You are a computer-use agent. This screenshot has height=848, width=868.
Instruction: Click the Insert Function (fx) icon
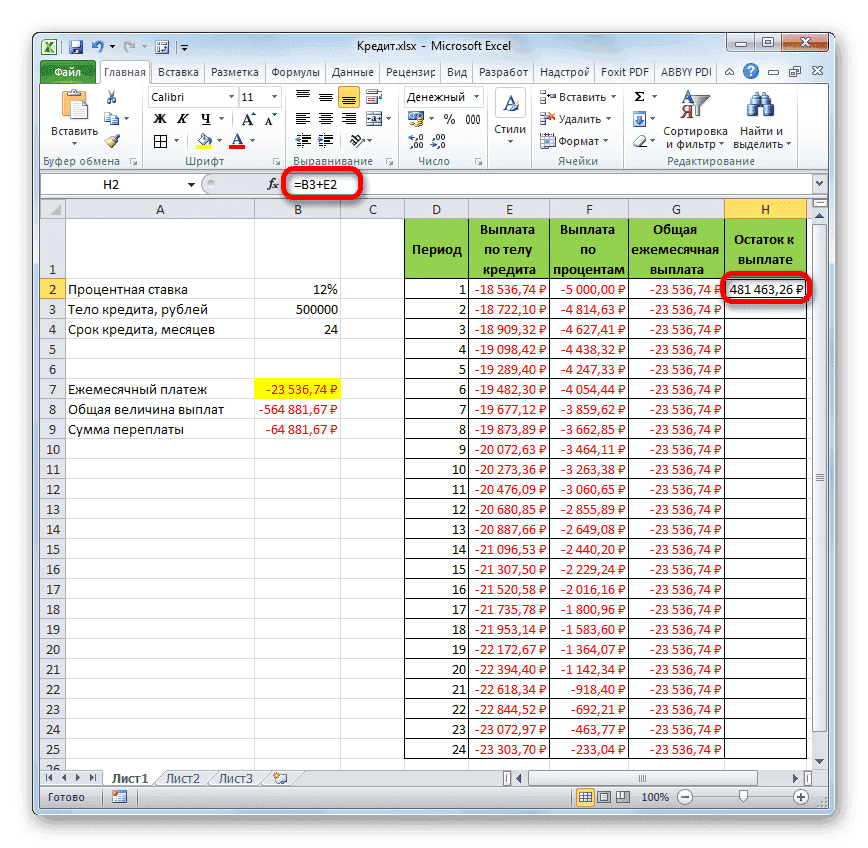(x=271, y=184)
